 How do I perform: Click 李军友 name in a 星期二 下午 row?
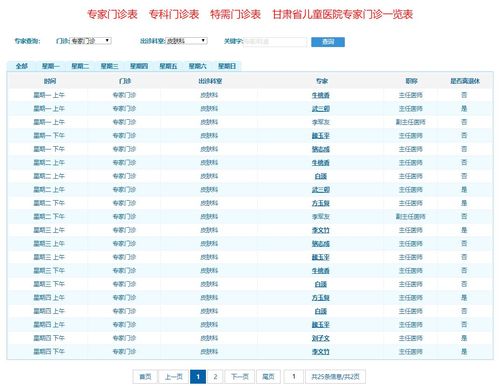(x=321, y=217)
